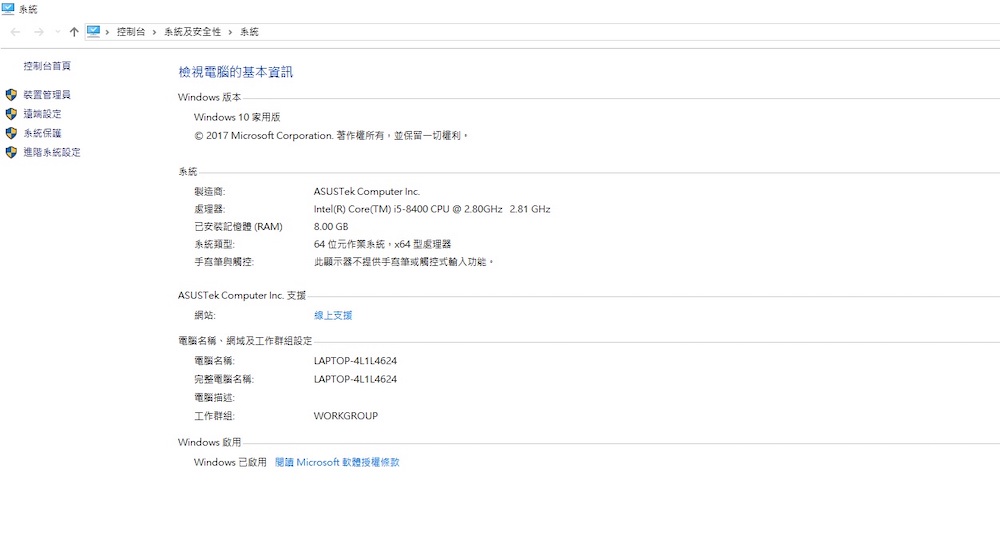Expand the chevron after 控制台 breadcrumb

coord(154,32)
